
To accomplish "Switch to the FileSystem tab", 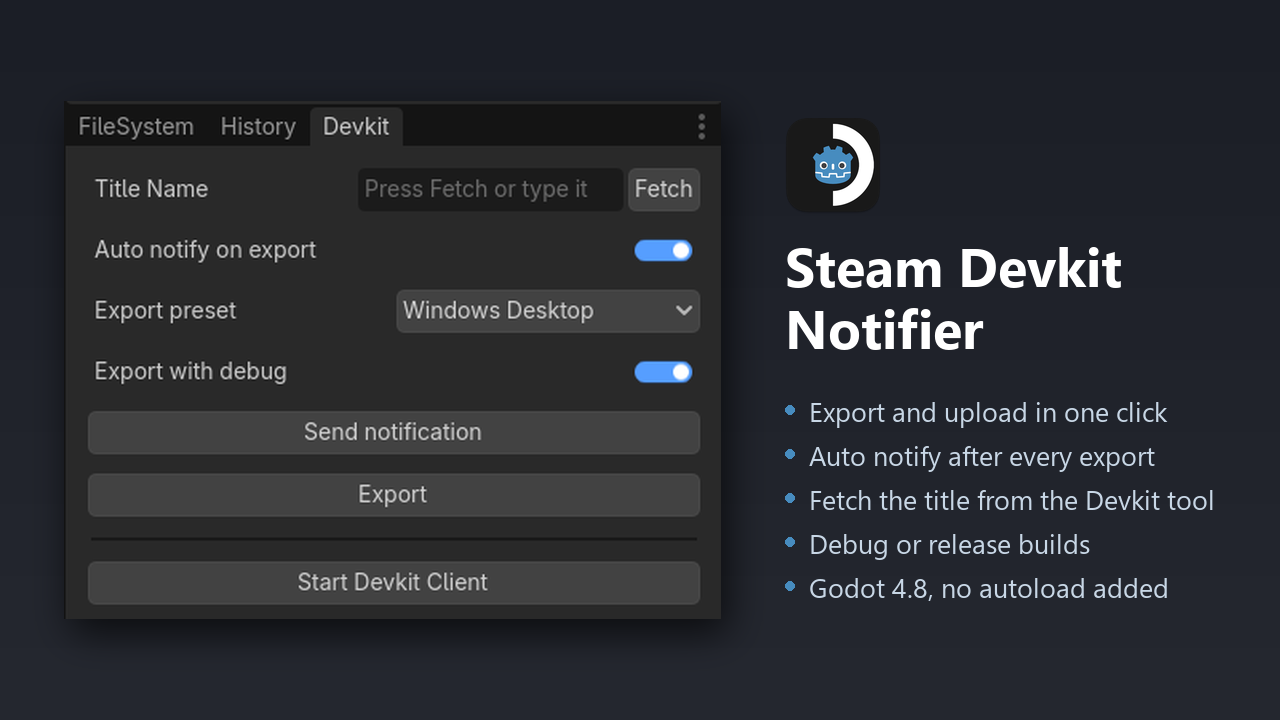I will pos(136,127).
